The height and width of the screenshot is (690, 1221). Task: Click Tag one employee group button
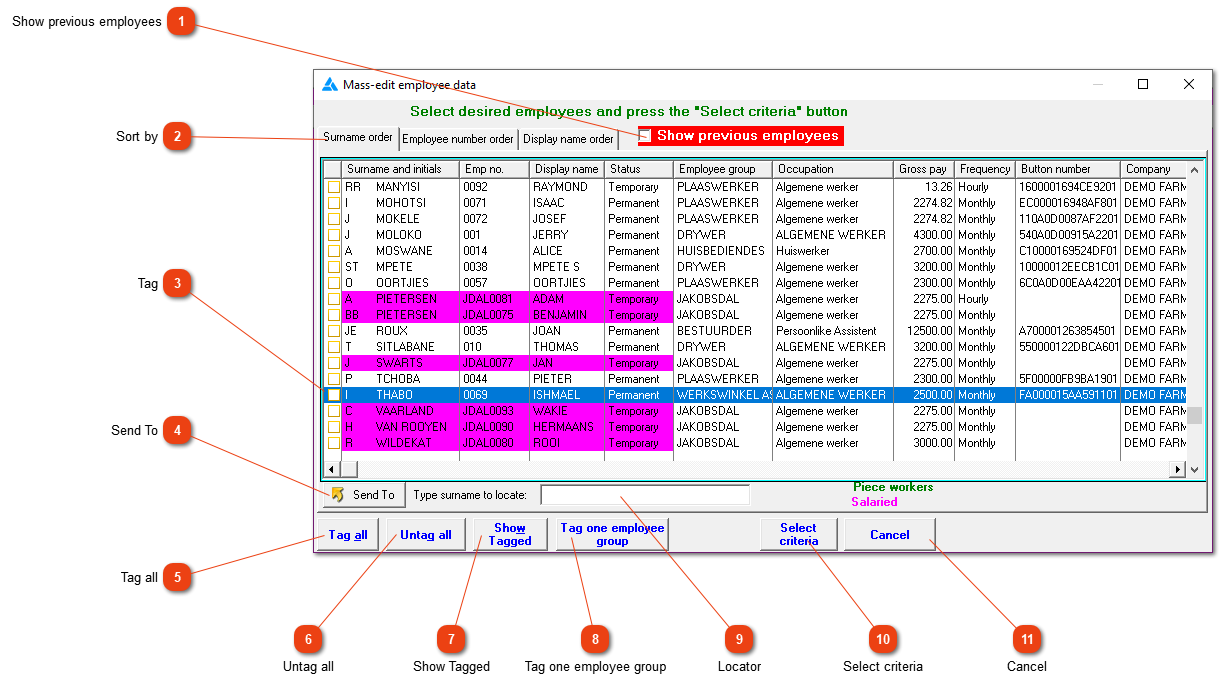click(612, 535)
